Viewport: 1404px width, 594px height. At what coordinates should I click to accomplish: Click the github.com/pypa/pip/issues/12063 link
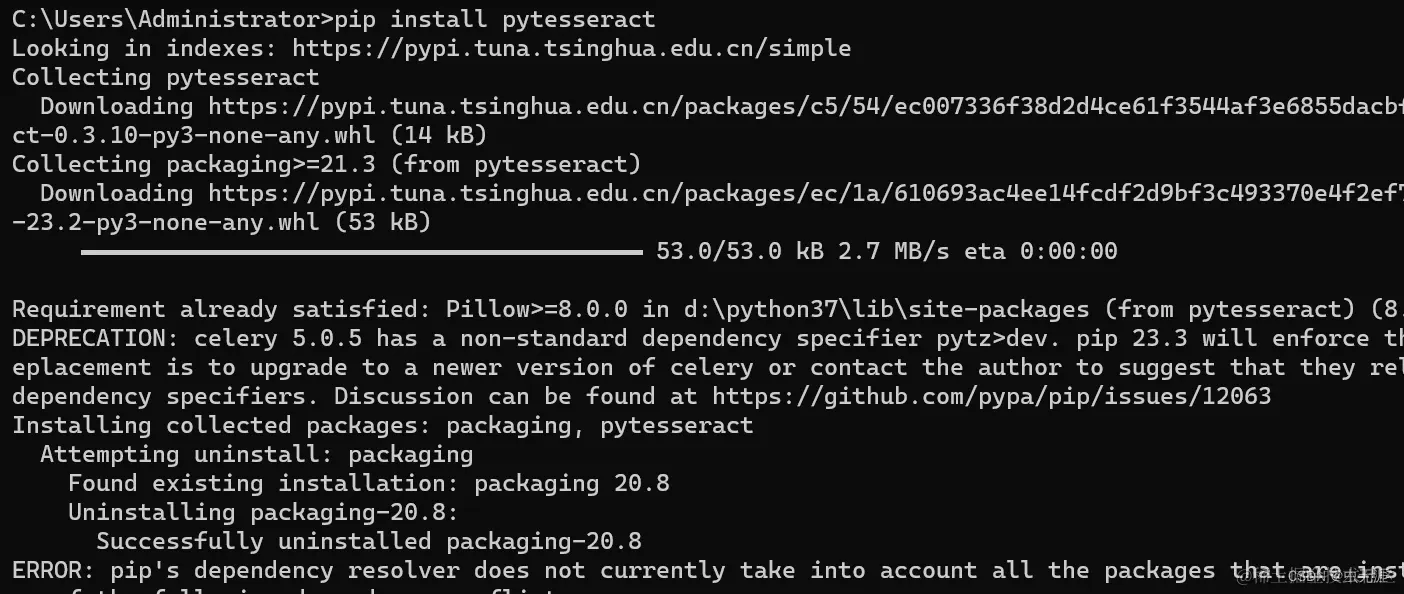991,396
